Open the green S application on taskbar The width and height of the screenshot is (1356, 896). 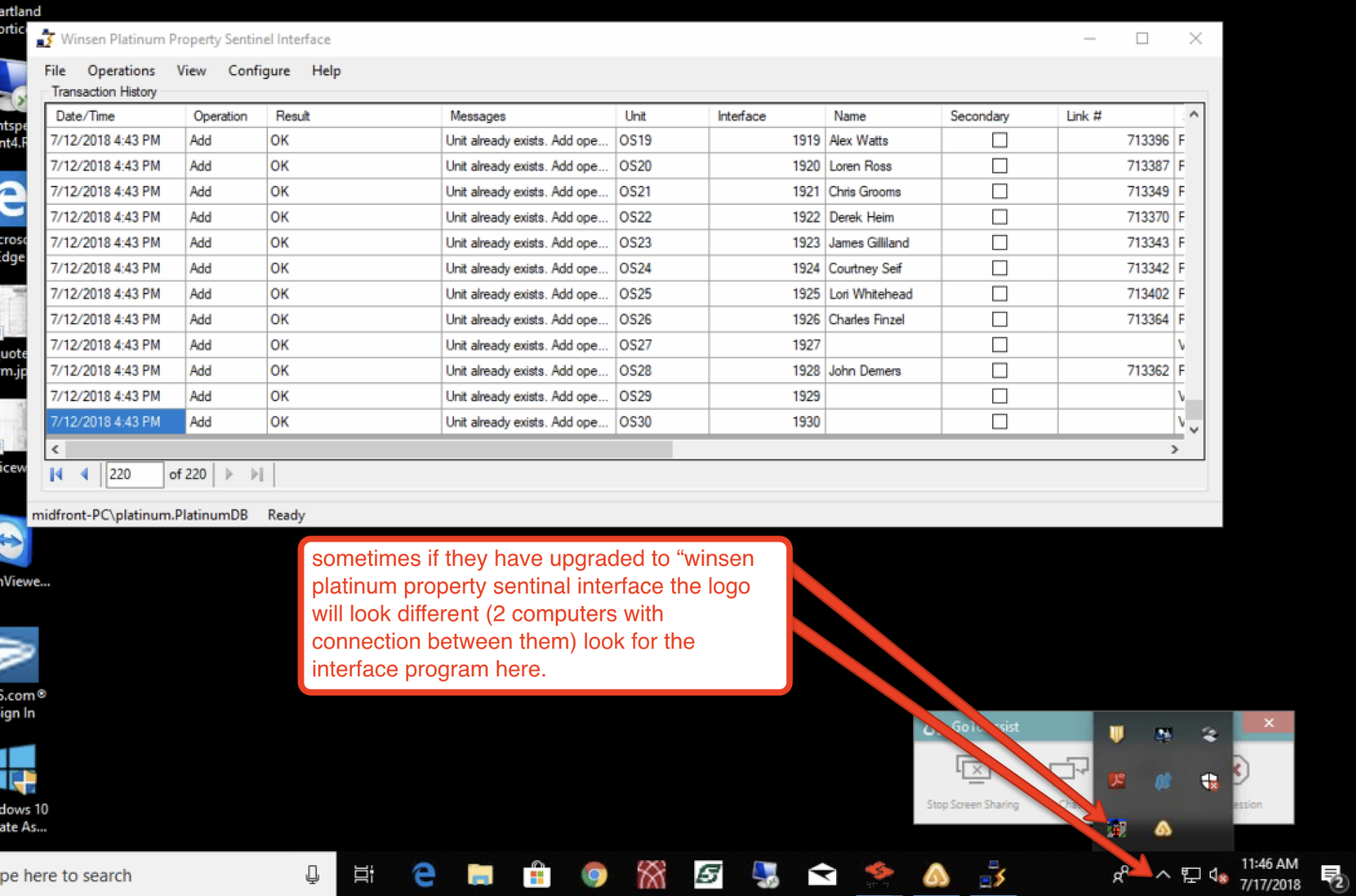point(708,874)
